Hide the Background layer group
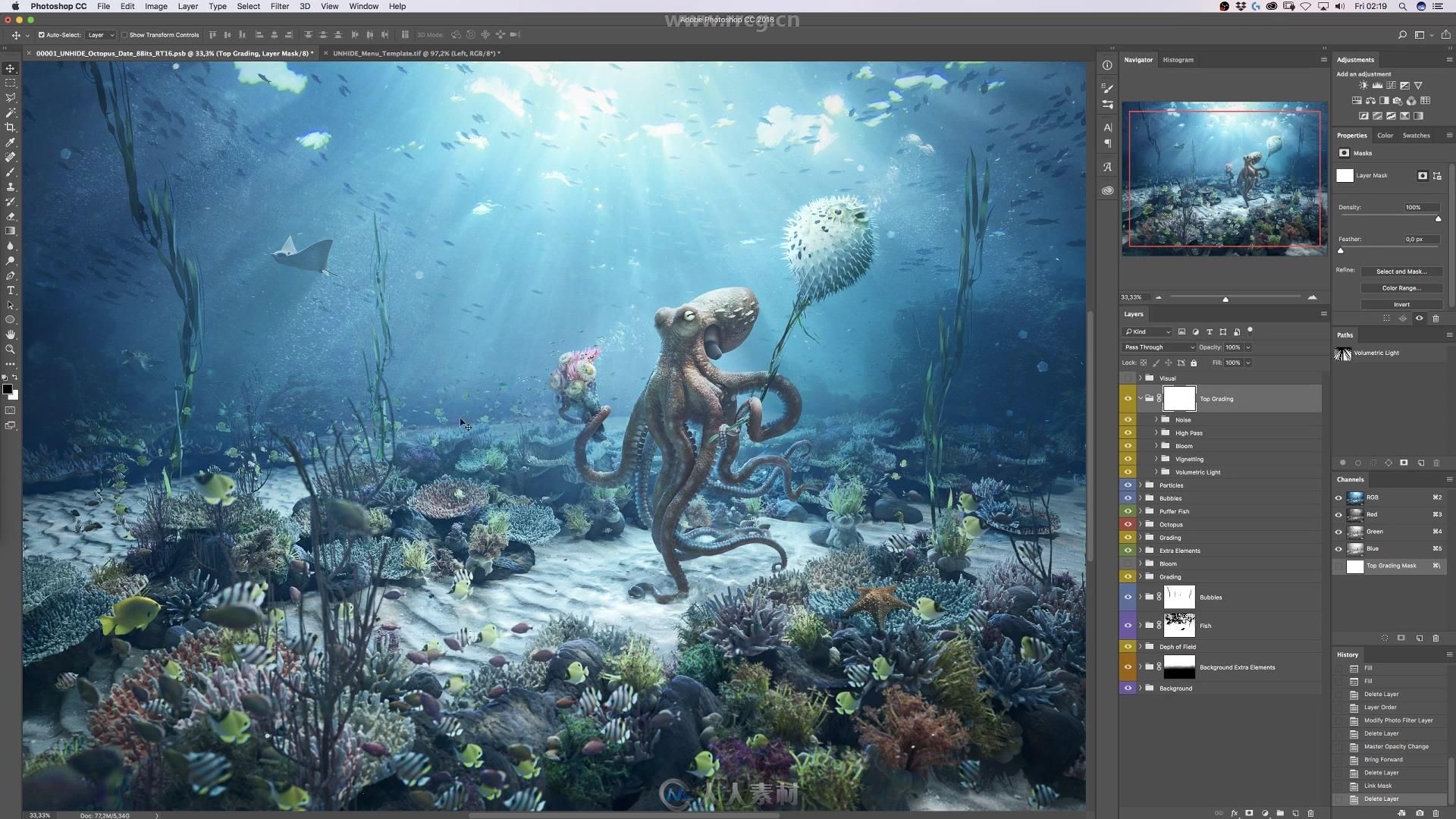1456x819 pixels. tap(1128, 688)
